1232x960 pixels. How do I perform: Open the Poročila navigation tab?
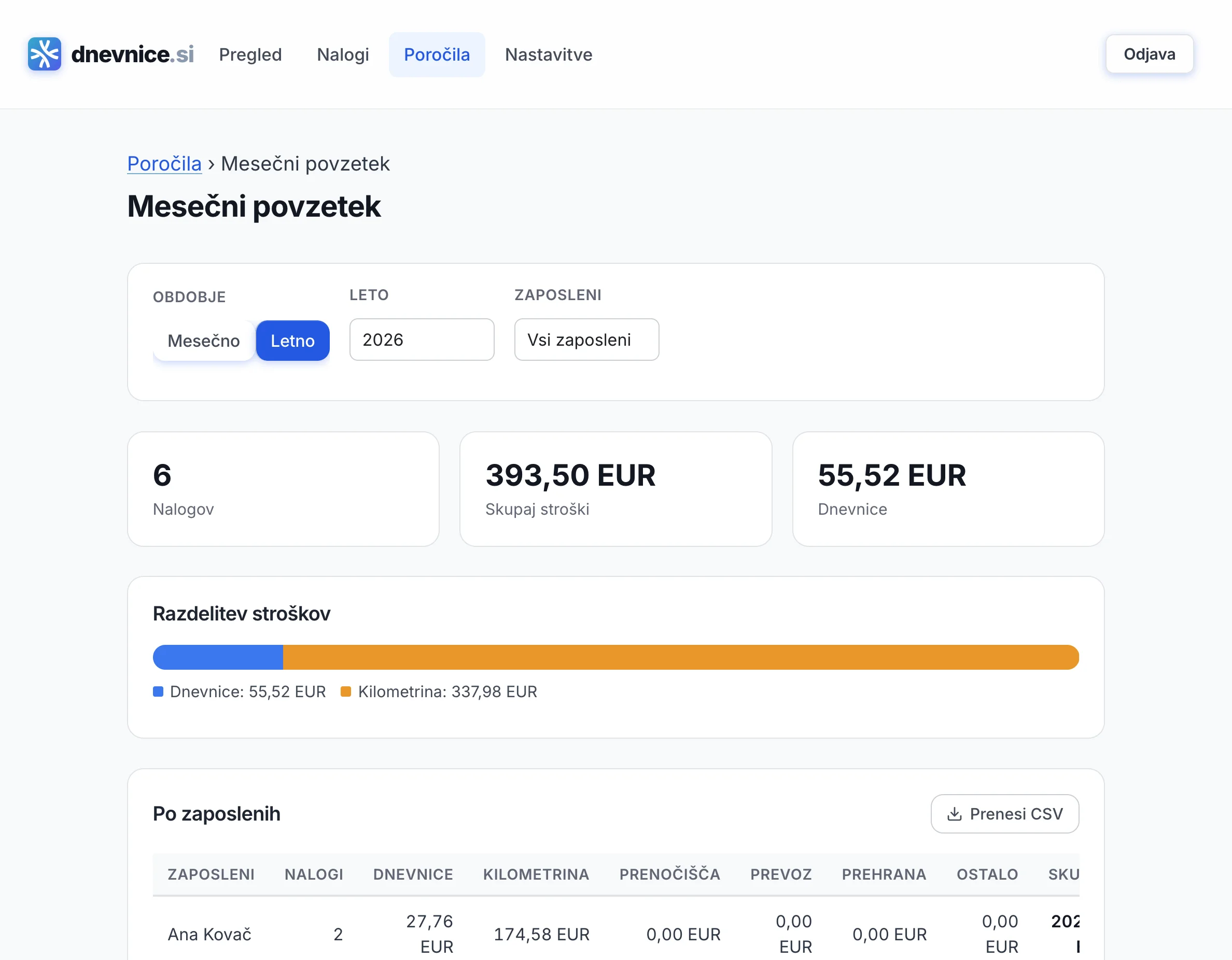click(437, 55)
